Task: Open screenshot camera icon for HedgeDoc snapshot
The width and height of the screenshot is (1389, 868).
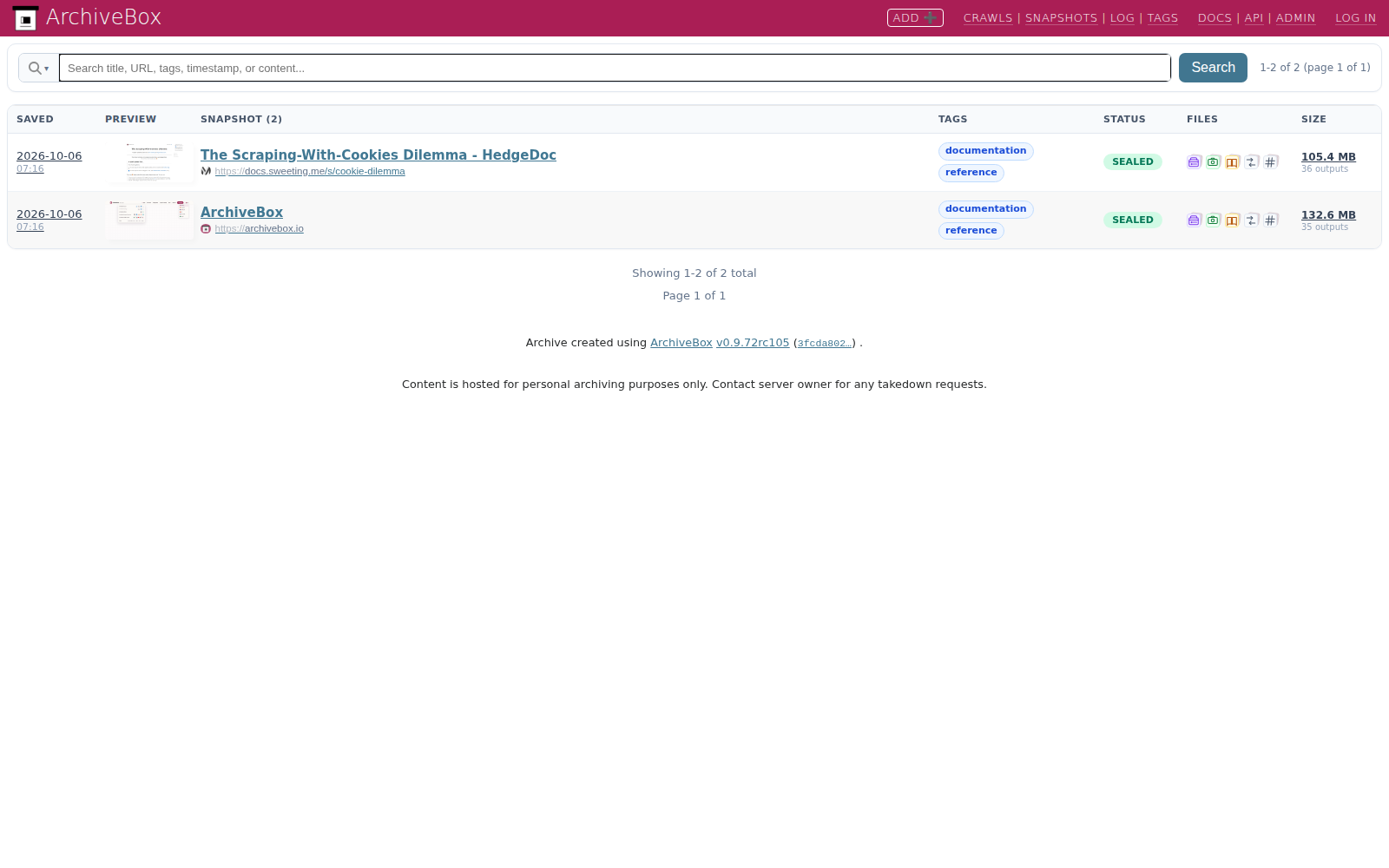Action: (1213, 162)
